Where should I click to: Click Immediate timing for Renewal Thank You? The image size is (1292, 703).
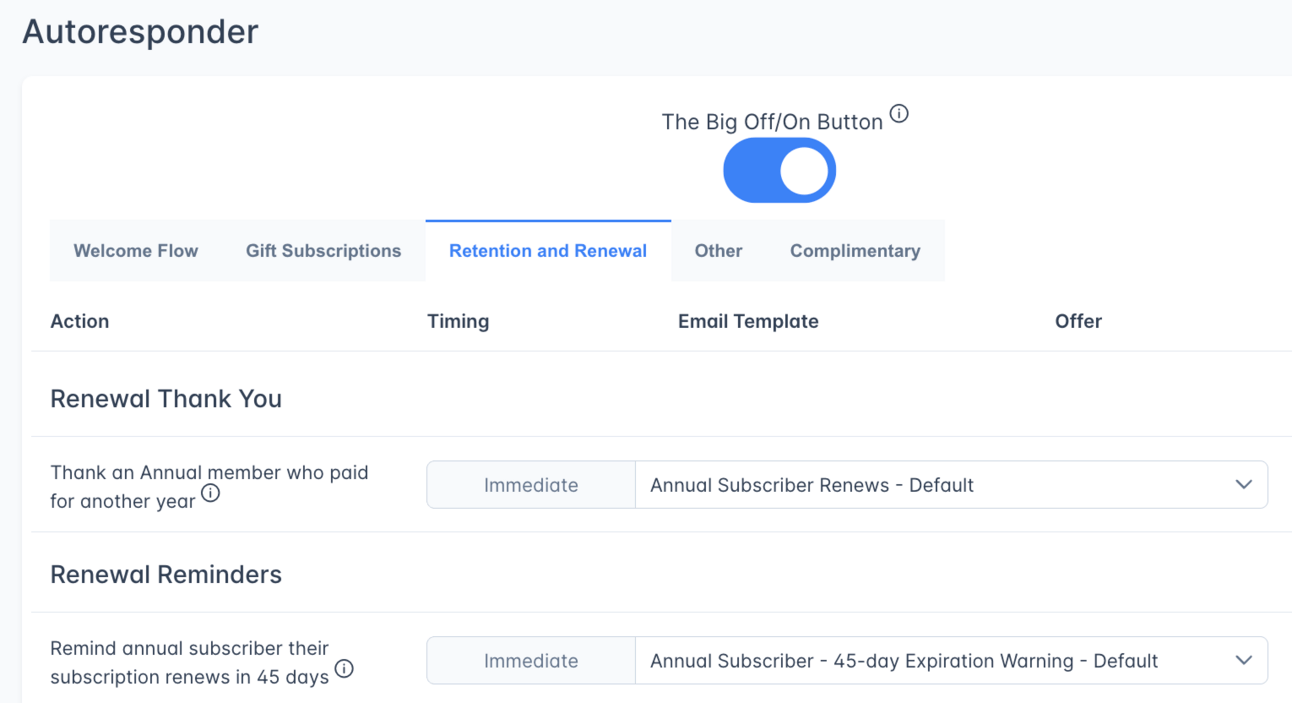(x=531, y=484)
